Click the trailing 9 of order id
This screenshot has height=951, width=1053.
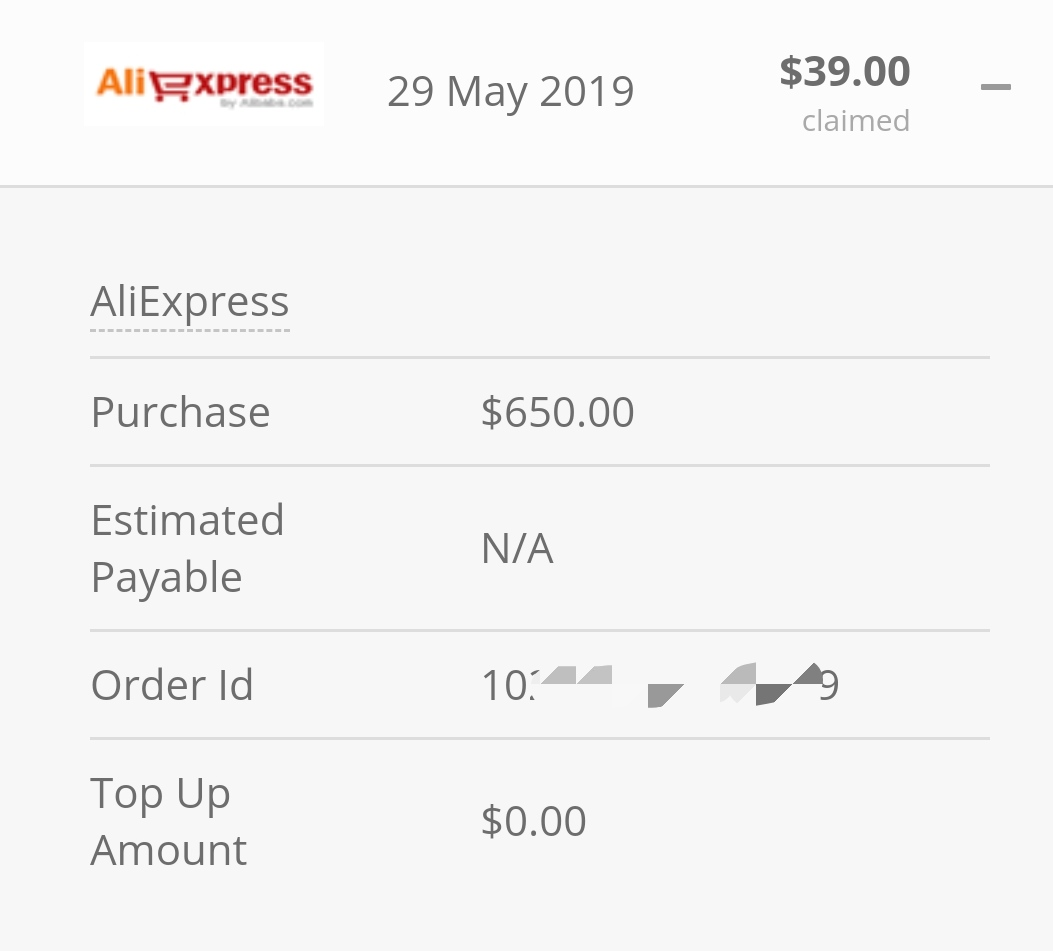(x=830, y=686)
